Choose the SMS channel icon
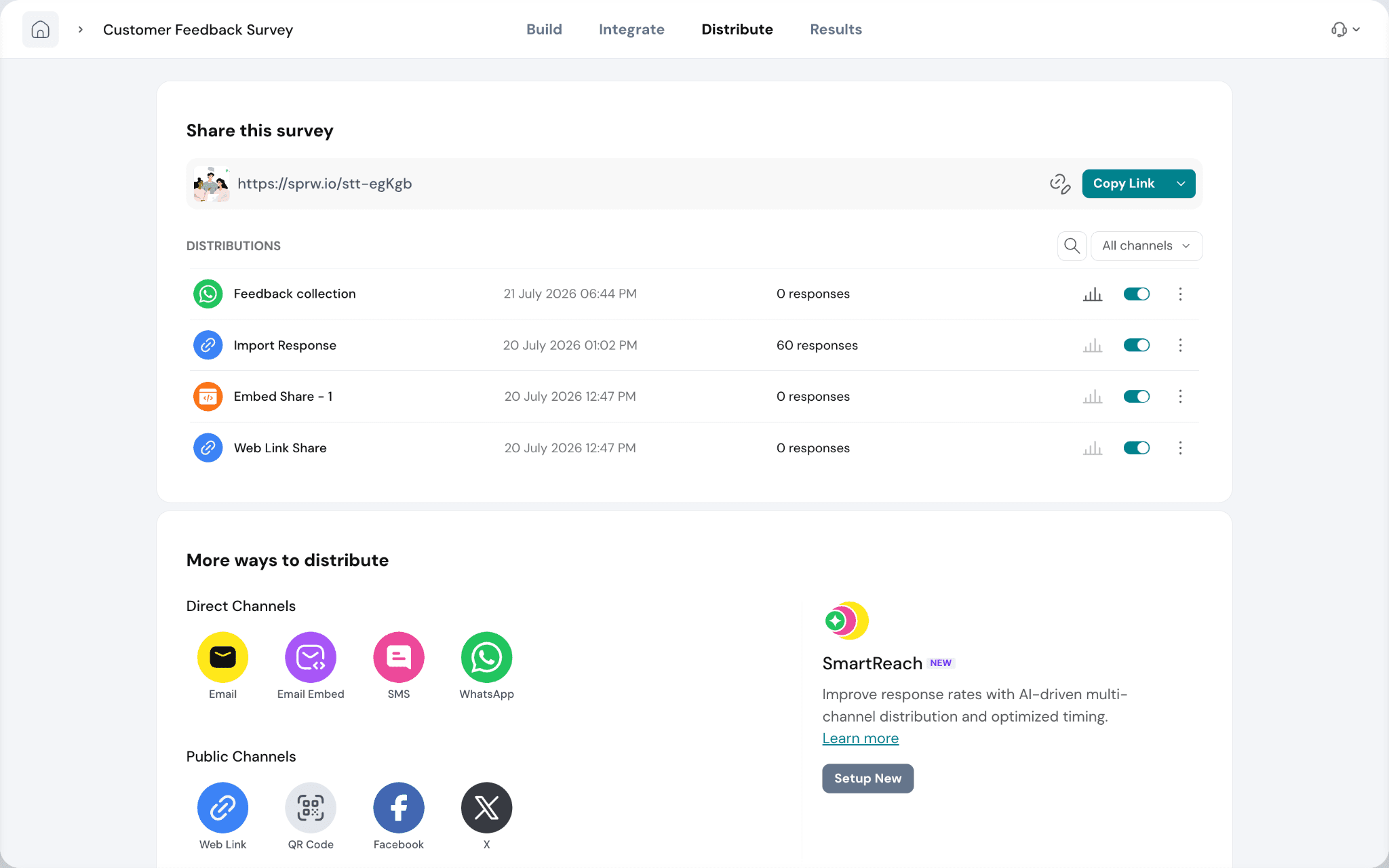 pos(399,657)
